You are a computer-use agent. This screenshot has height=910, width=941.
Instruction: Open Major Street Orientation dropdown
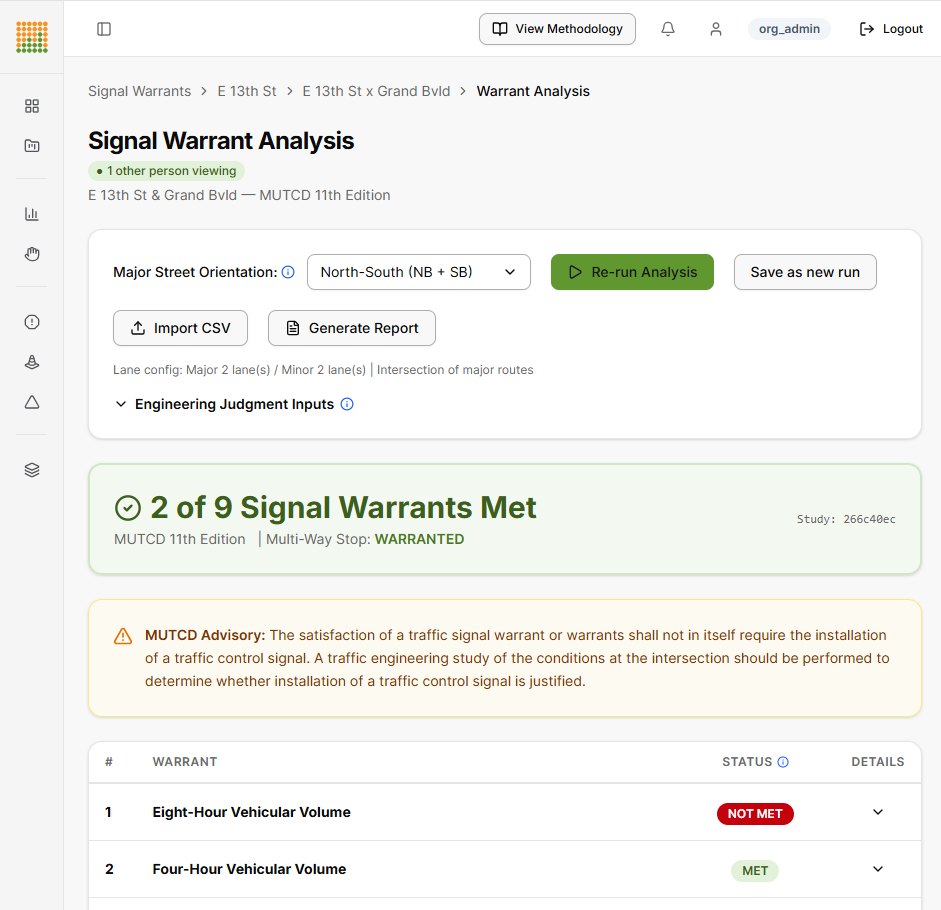[418, 272]
